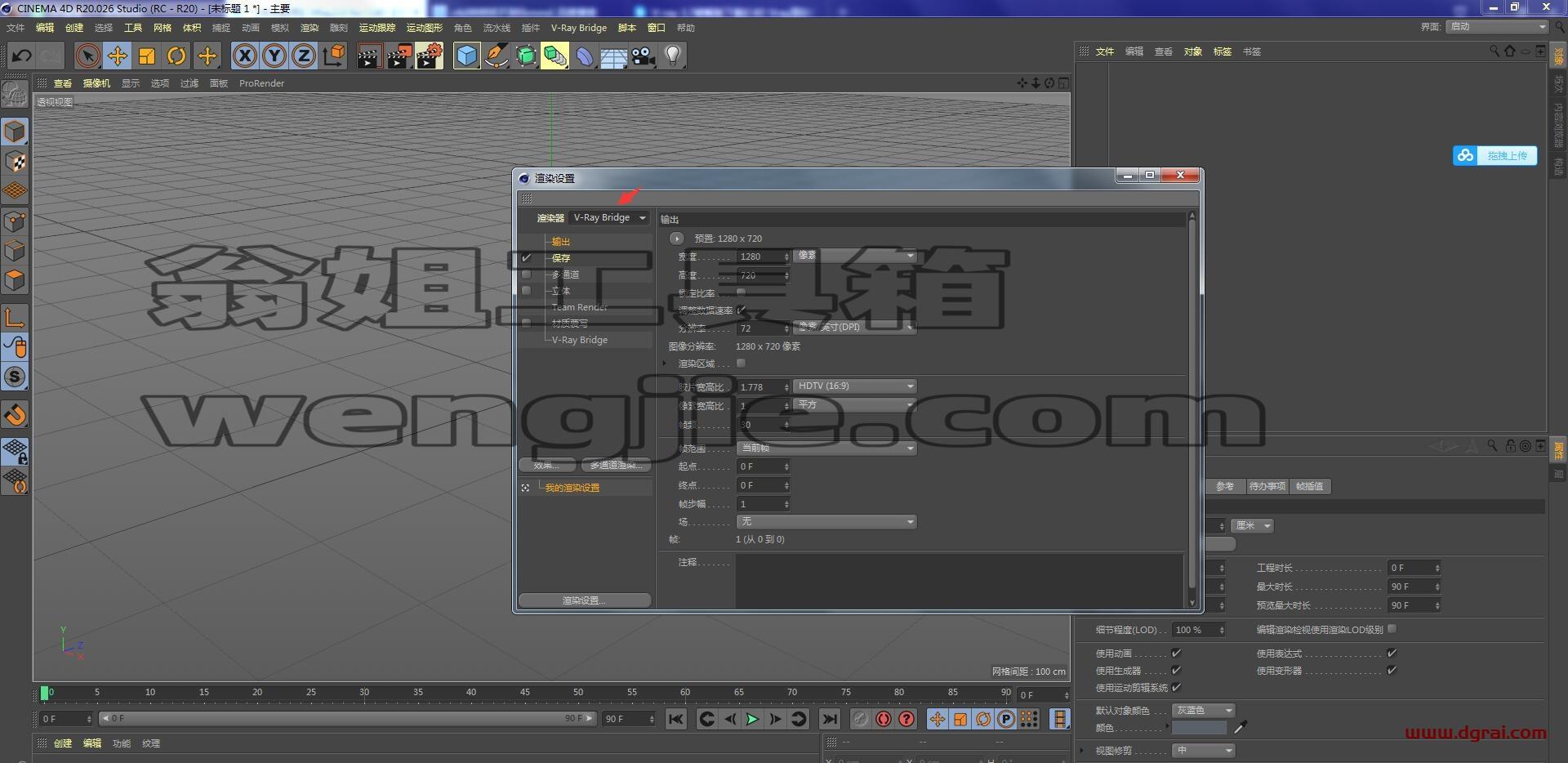Image resolution: width=1568 pixels, height=763 pixels.
Task: Activate the Move tool
Action: pyautogui.click(x=118, y=56)
